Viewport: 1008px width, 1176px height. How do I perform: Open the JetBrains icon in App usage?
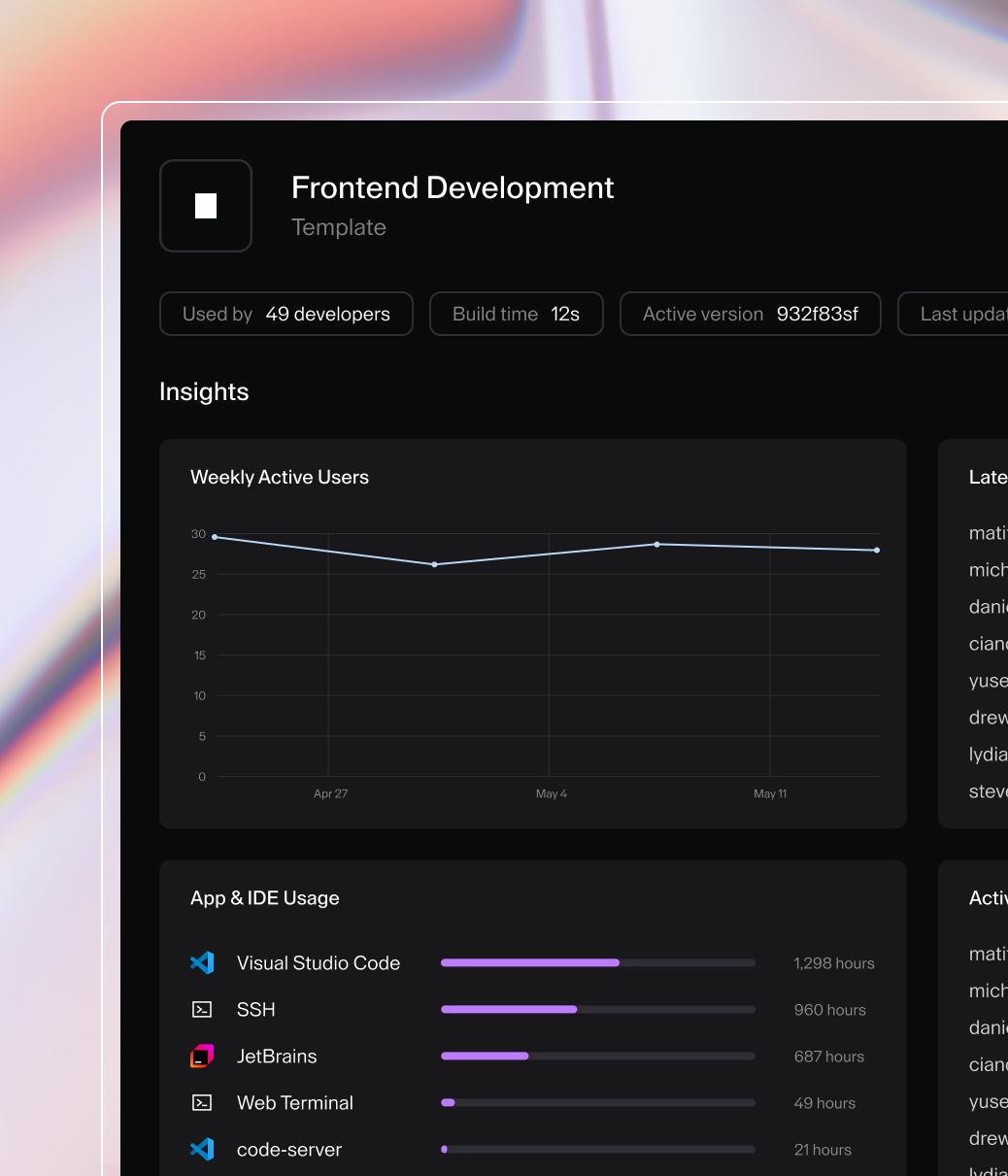pyautogui.click(x=202, y=1056)
